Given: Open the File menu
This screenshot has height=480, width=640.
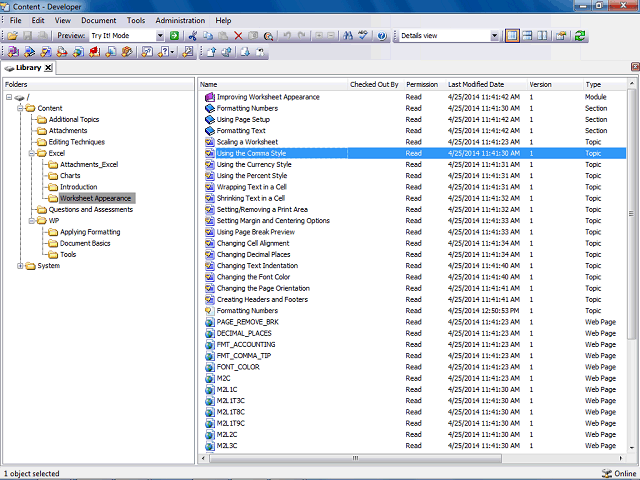Looking at the screenshot, I should click(x=16, y=20).
